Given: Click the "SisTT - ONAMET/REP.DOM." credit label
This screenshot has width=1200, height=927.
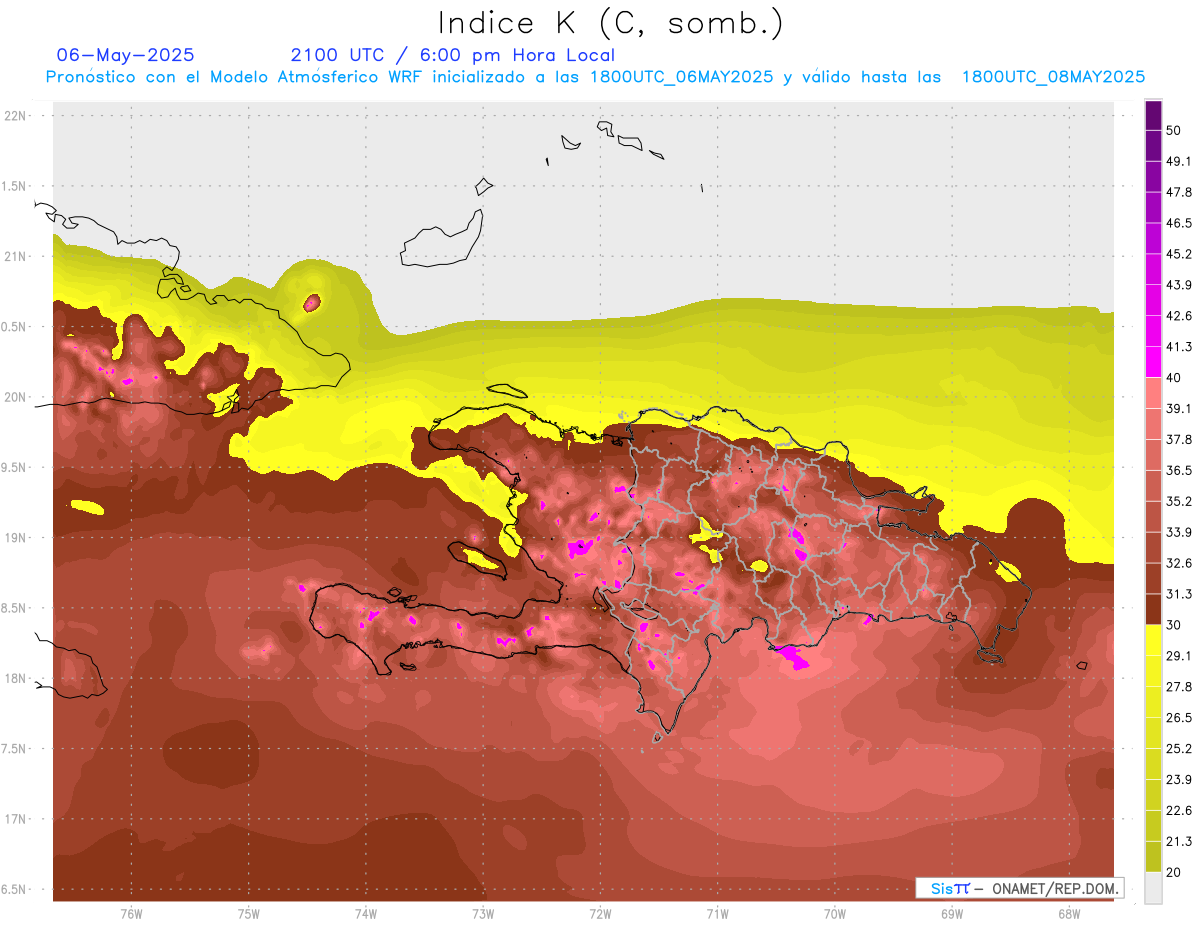Looking at the screenshot, I should point(1019,888).
